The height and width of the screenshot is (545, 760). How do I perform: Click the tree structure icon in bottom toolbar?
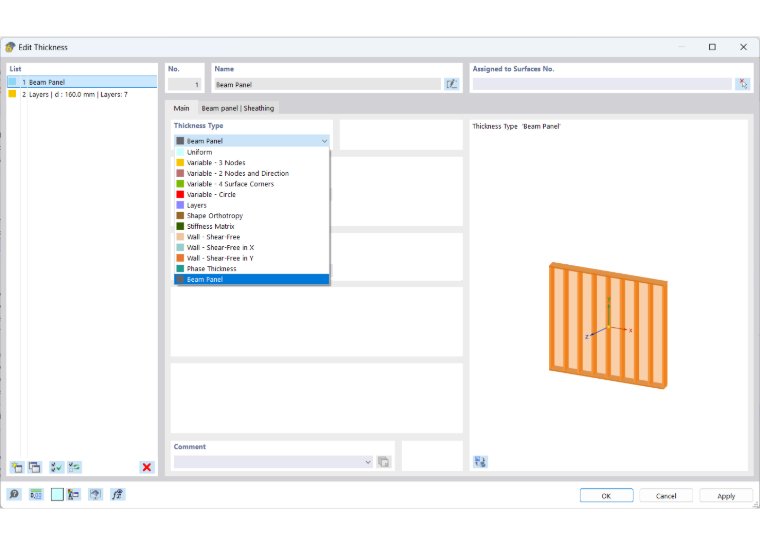tap(74, 494)
